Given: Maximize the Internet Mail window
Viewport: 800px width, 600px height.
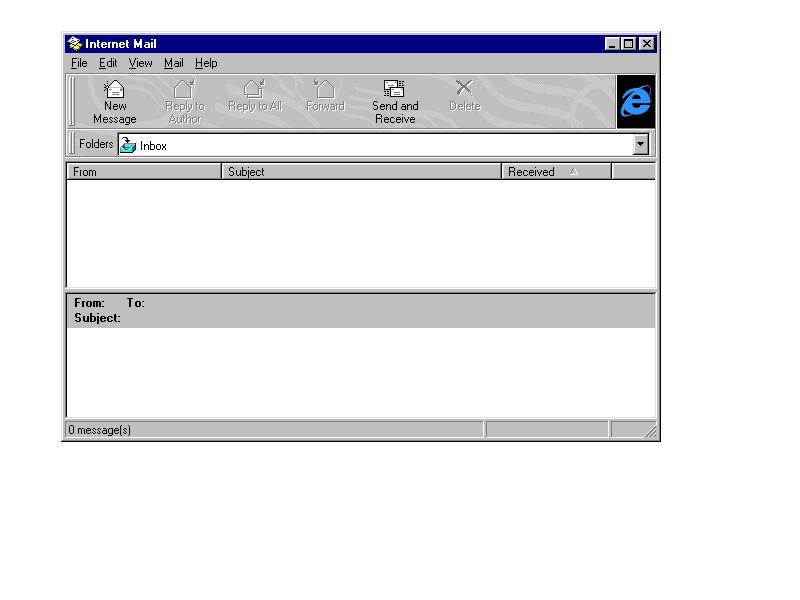Looking at the screenshot, I should [629, 44].
